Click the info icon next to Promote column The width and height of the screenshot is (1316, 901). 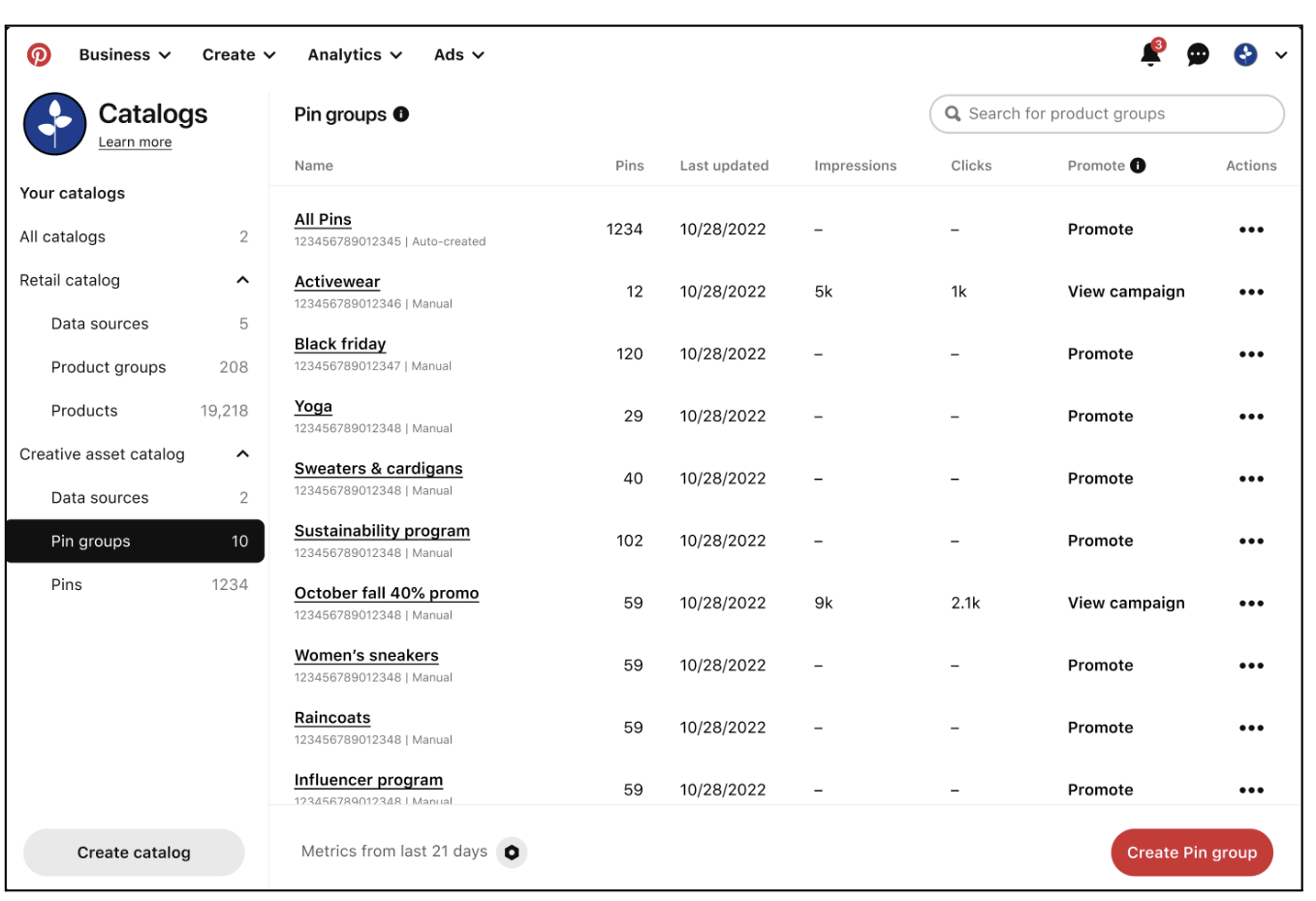tap(1138, 166)
